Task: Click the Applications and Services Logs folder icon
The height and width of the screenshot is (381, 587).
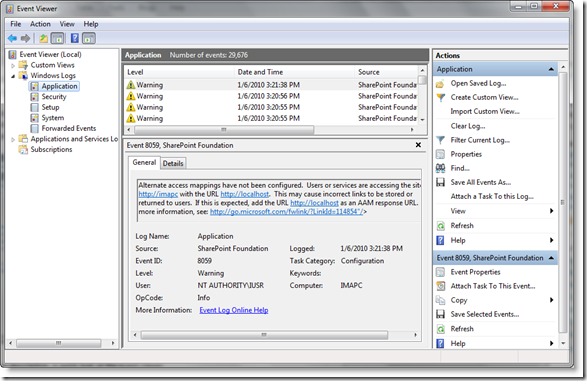Action: click(x=23, y=139)
